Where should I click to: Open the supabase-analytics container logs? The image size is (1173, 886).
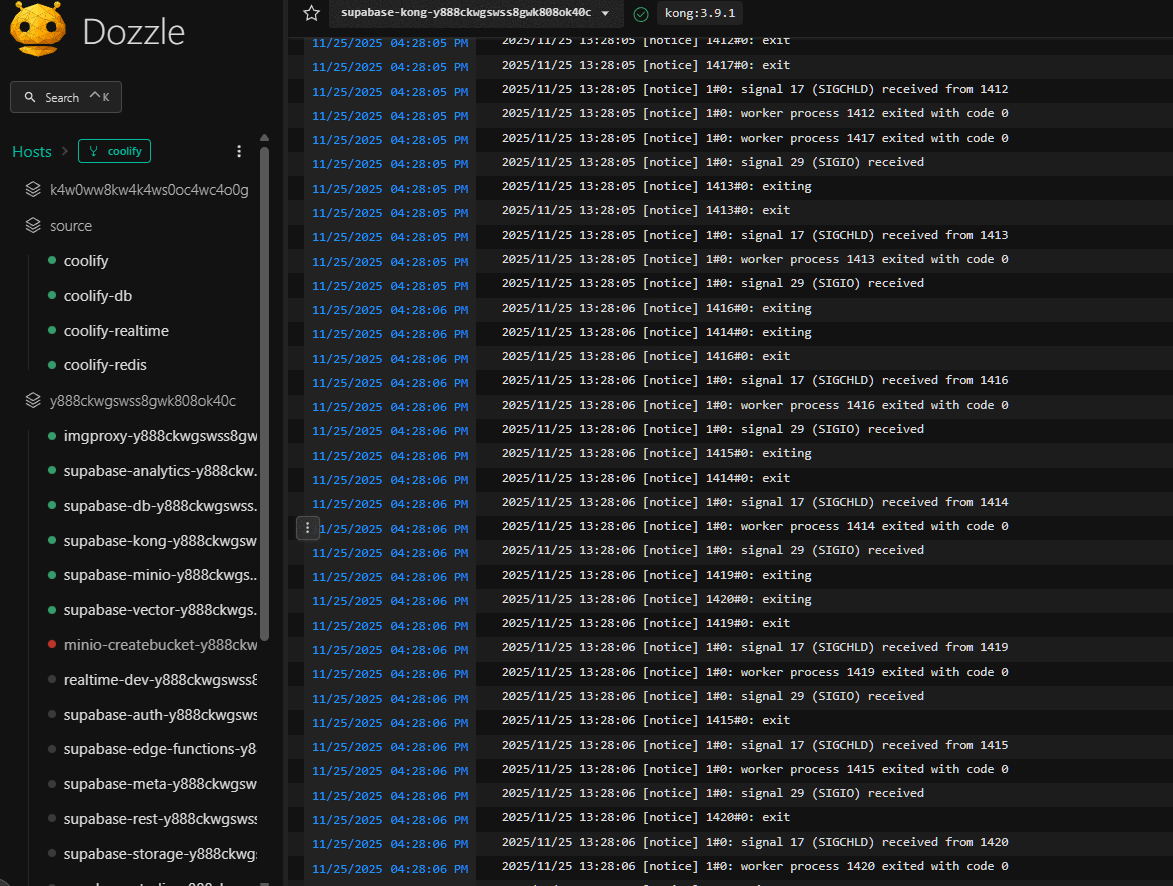[x=160, y=471]
